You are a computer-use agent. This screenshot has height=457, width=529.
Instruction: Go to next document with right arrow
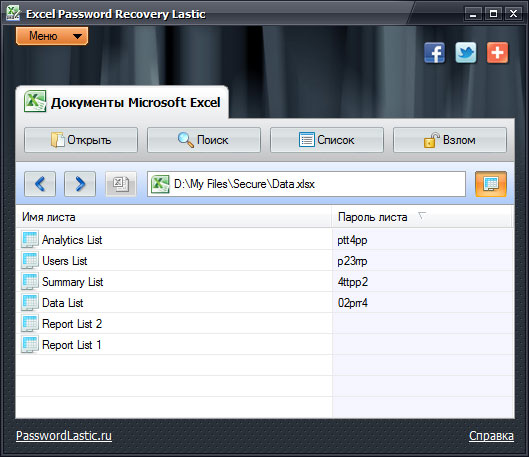coord(80,184)
